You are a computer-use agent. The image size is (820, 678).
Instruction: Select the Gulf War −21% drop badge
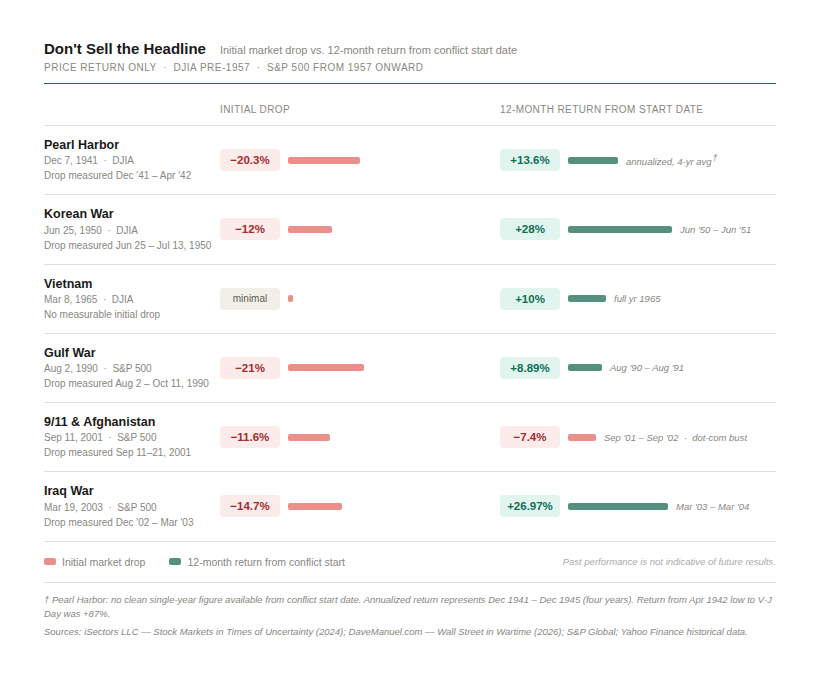[250, 368]
